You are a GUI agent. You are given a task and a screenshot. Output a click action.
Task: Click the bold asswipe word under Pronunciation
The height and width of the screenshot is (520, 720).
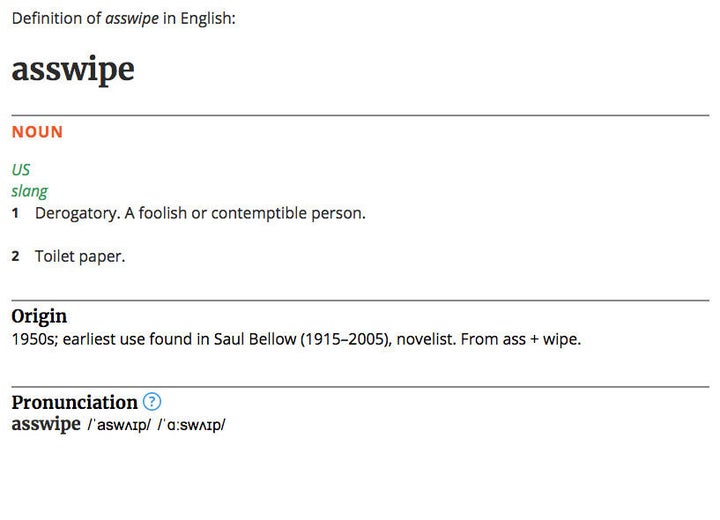point(46,424)
